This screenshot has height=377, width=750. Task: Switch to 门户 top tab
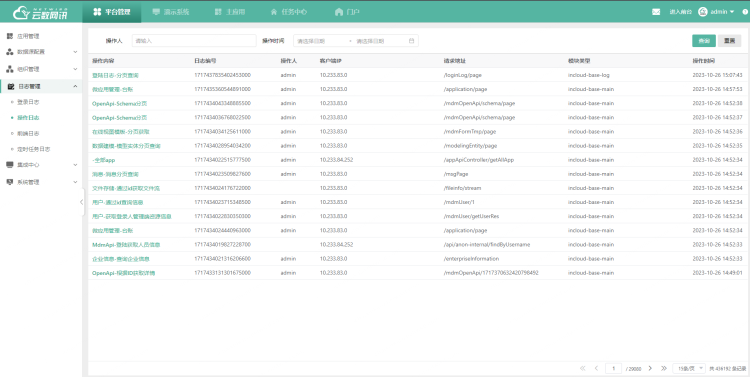tap(347, 12)
